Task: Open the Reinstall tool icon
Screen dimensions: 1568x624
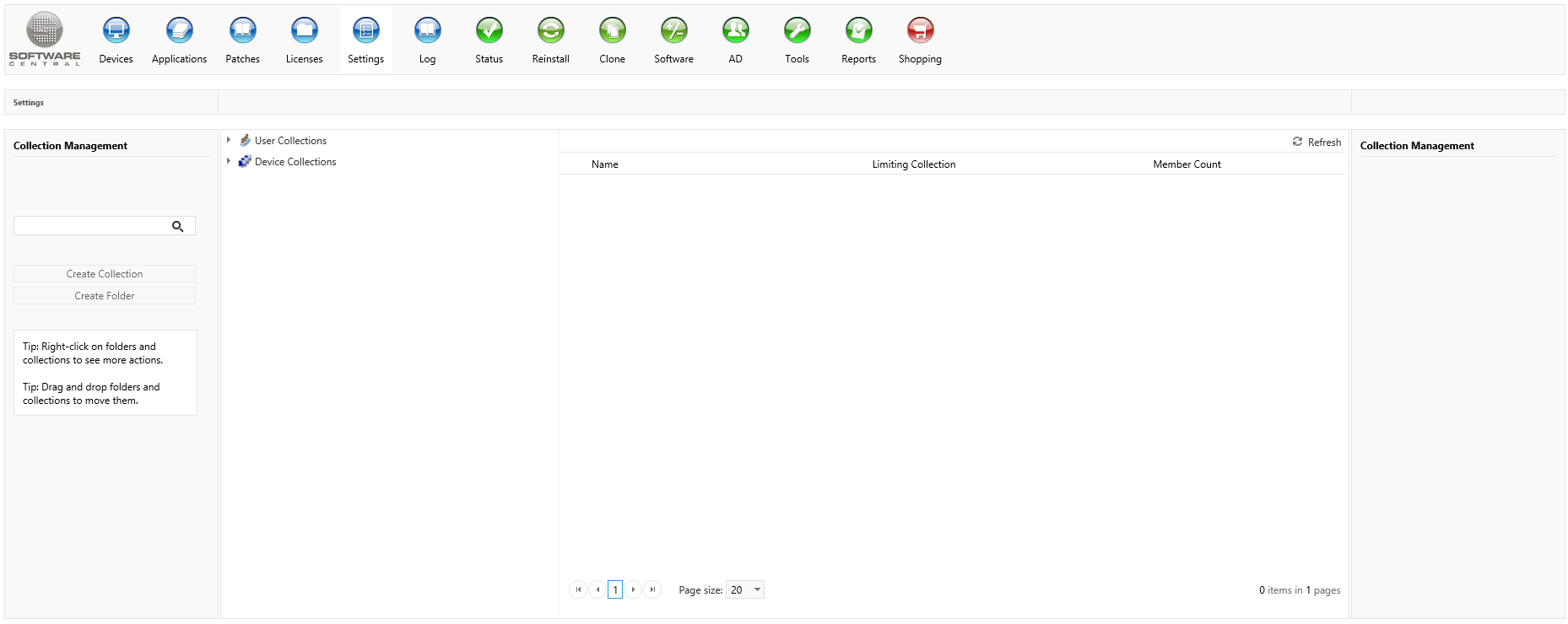Action: click(550, 31)
